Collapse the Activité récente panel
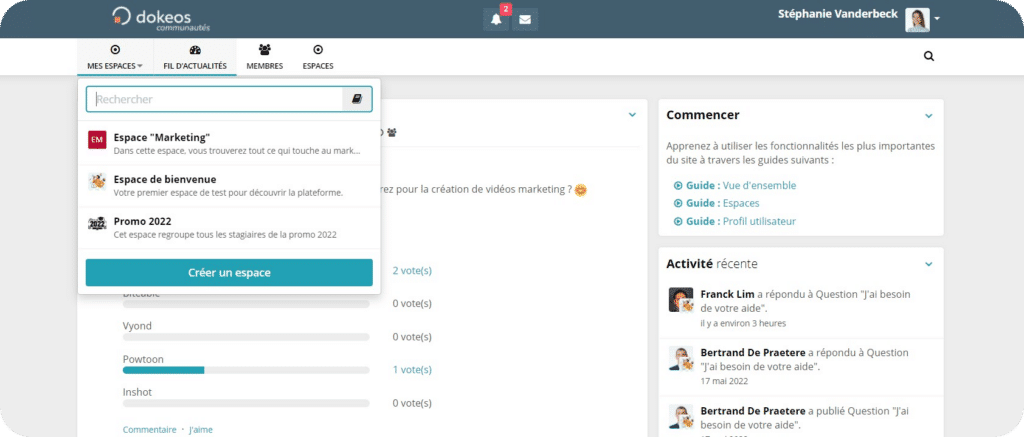 coord(929,265)
